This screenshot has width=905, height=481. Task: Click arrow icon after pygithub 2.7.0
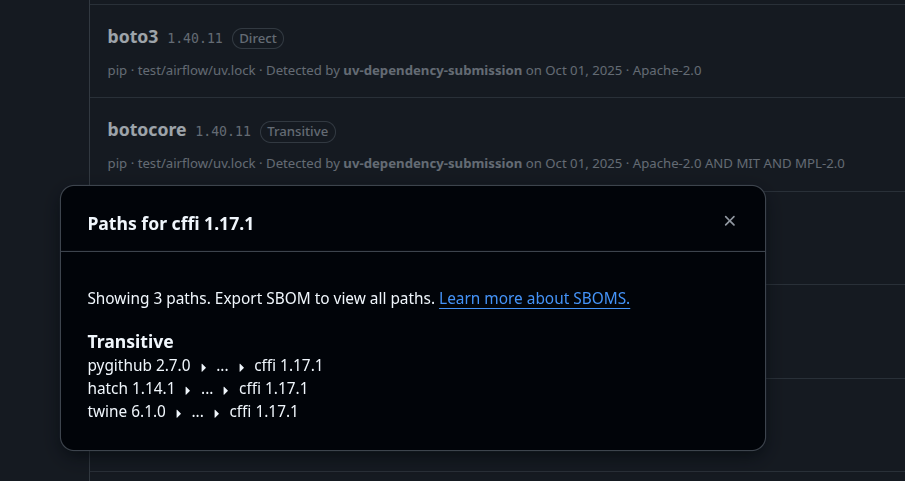(x=203, y=367)
